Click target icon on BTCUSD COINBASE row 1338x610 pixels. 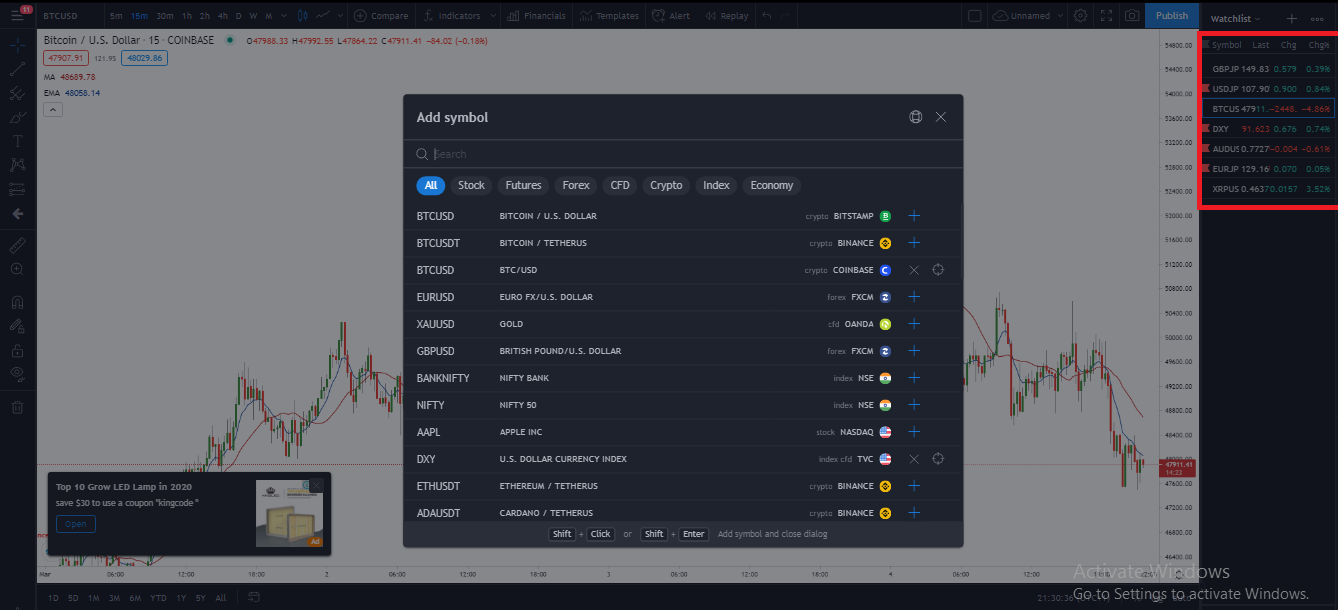point(938,270)
